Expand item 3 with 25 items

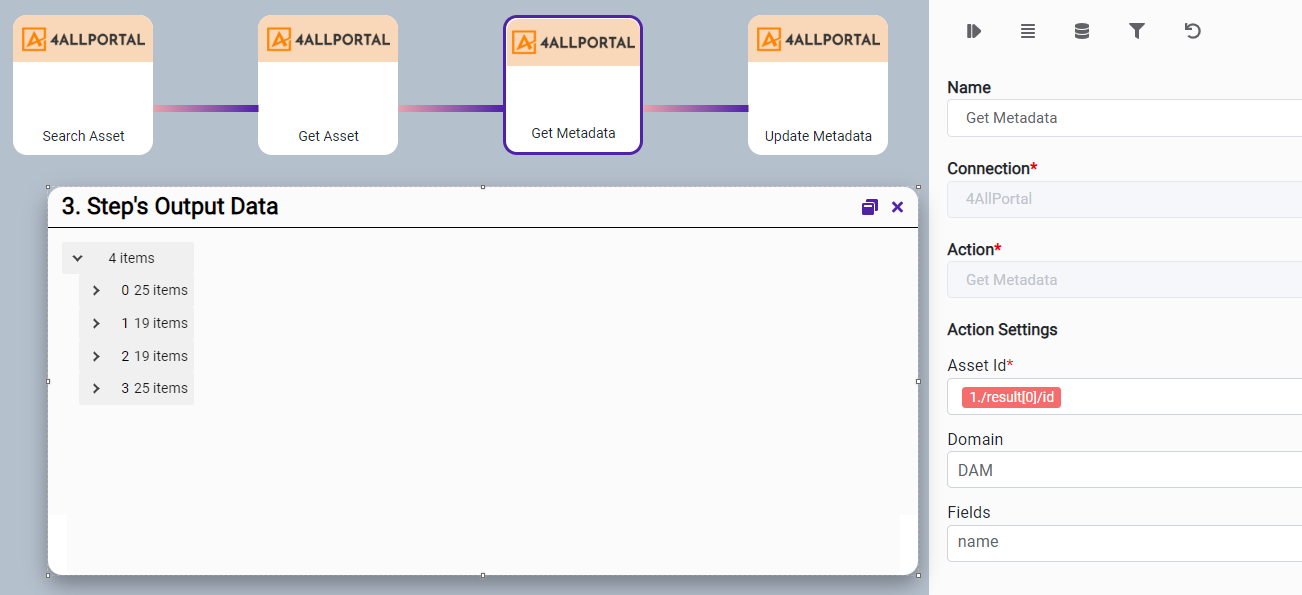coord(96,389)
